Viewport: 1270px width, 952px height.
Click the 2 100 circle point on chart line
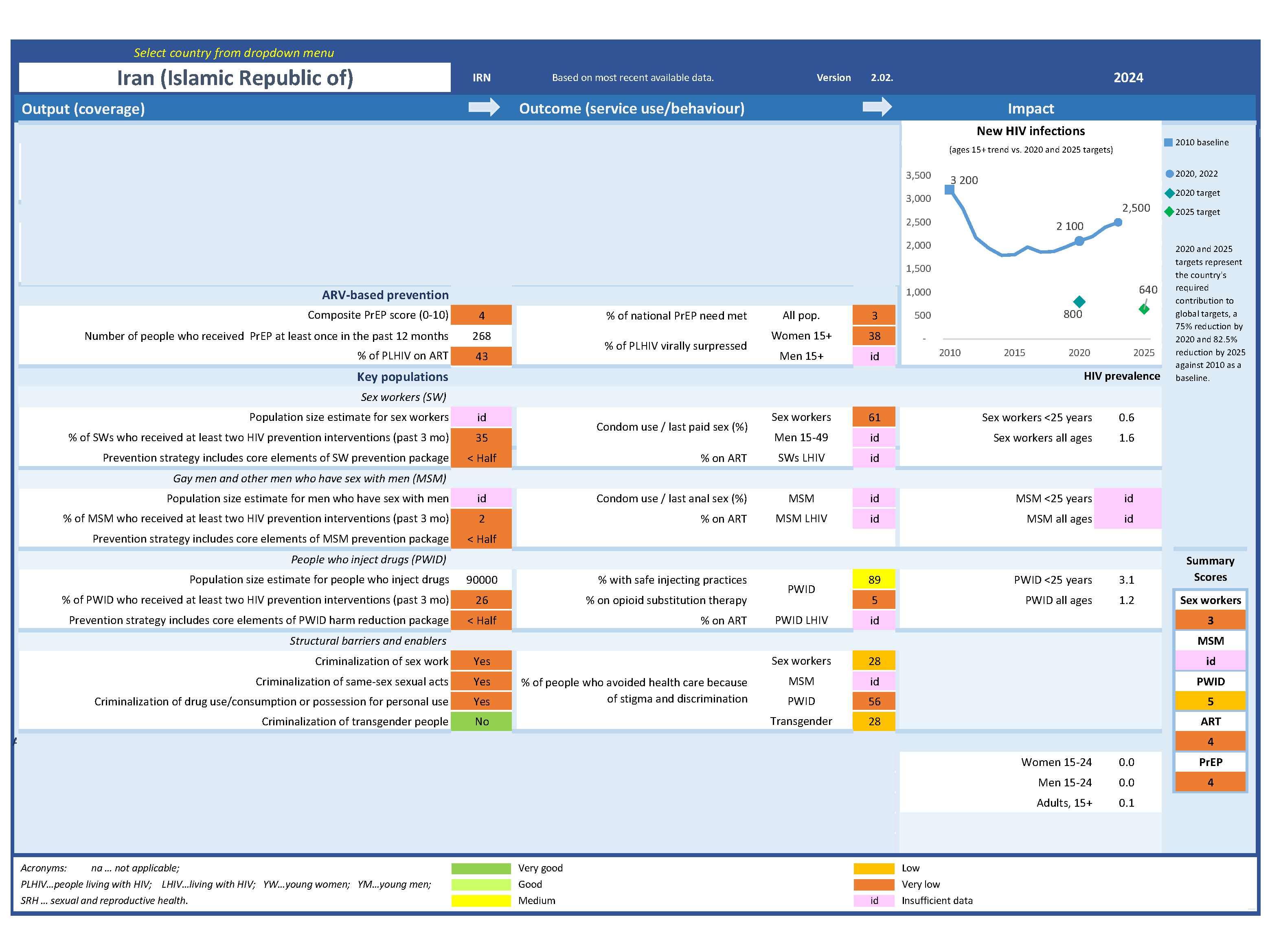[x=1079, y=241]
